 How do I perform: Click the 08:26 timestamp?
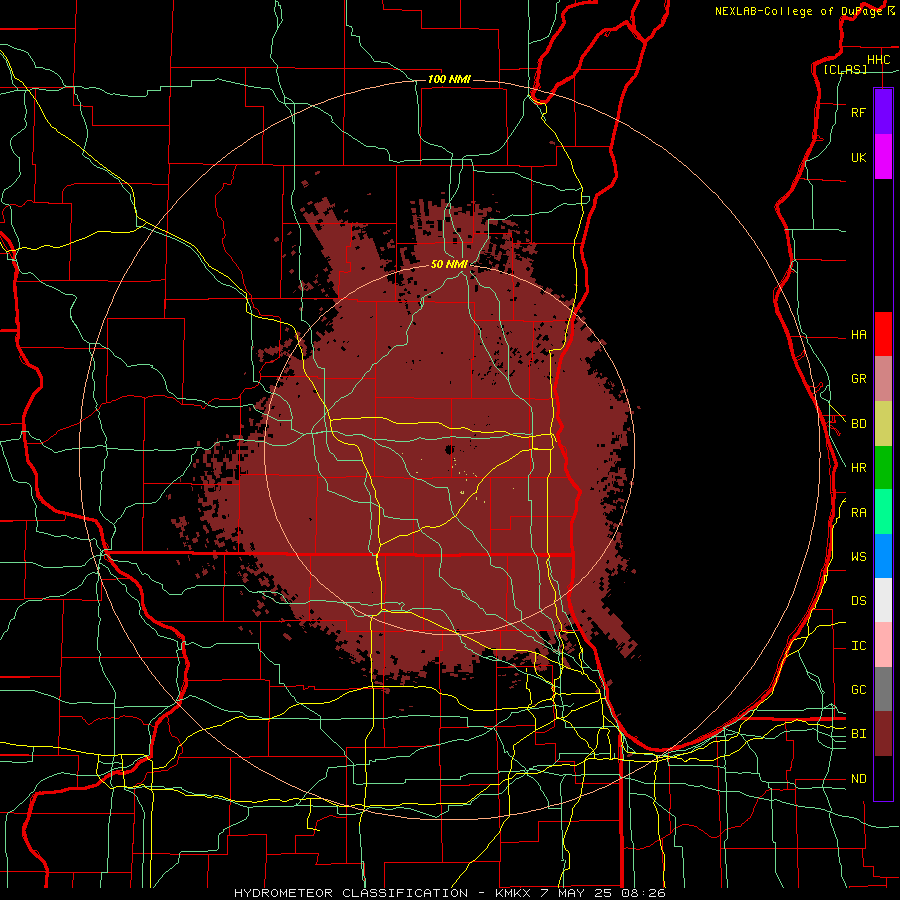[644, 893]
